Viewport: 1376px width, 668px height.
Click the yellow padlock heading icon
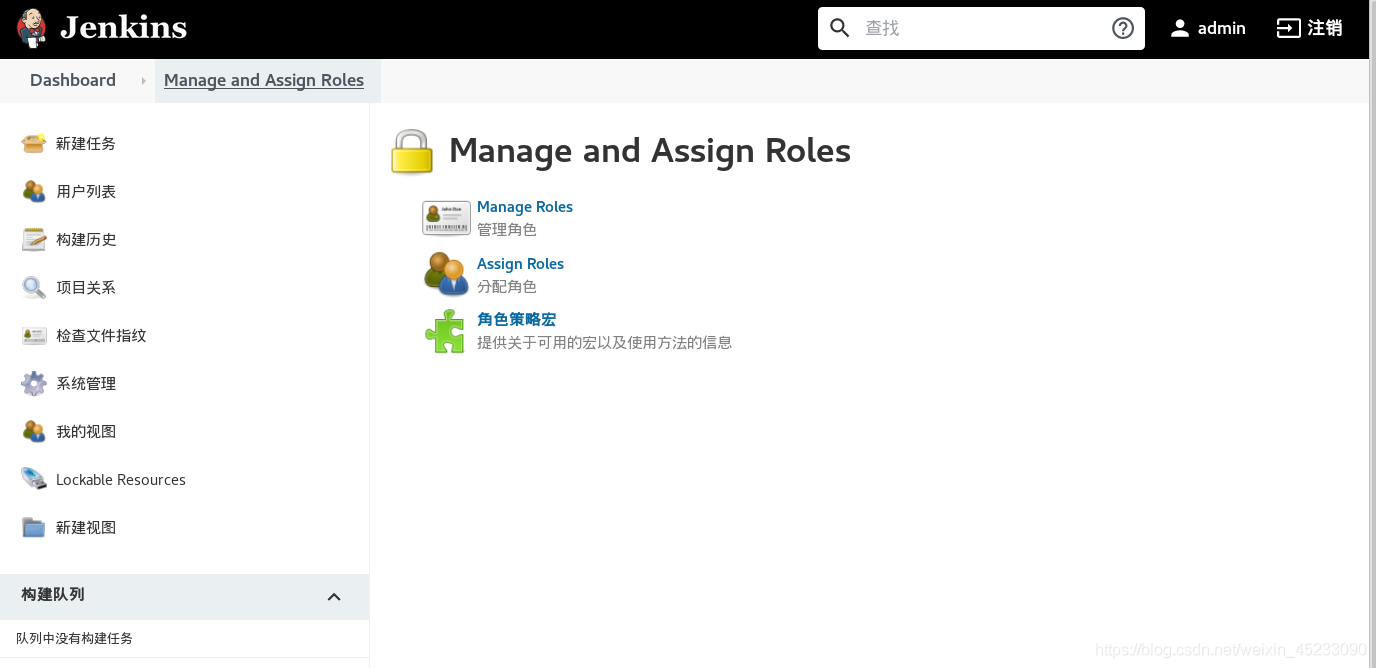(412, 152)
